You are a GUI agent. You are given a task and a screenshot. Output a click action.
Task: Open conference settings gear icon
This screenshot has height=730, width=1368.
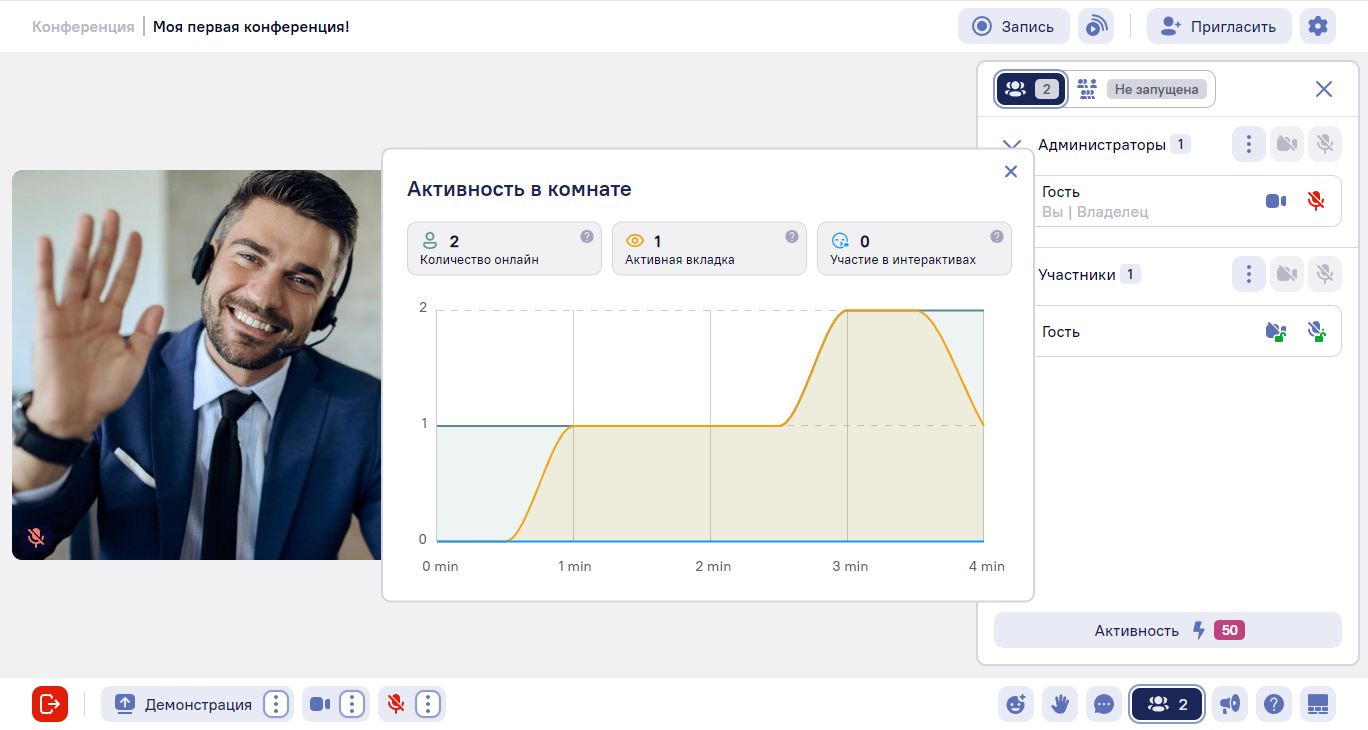coord(1318,26)
